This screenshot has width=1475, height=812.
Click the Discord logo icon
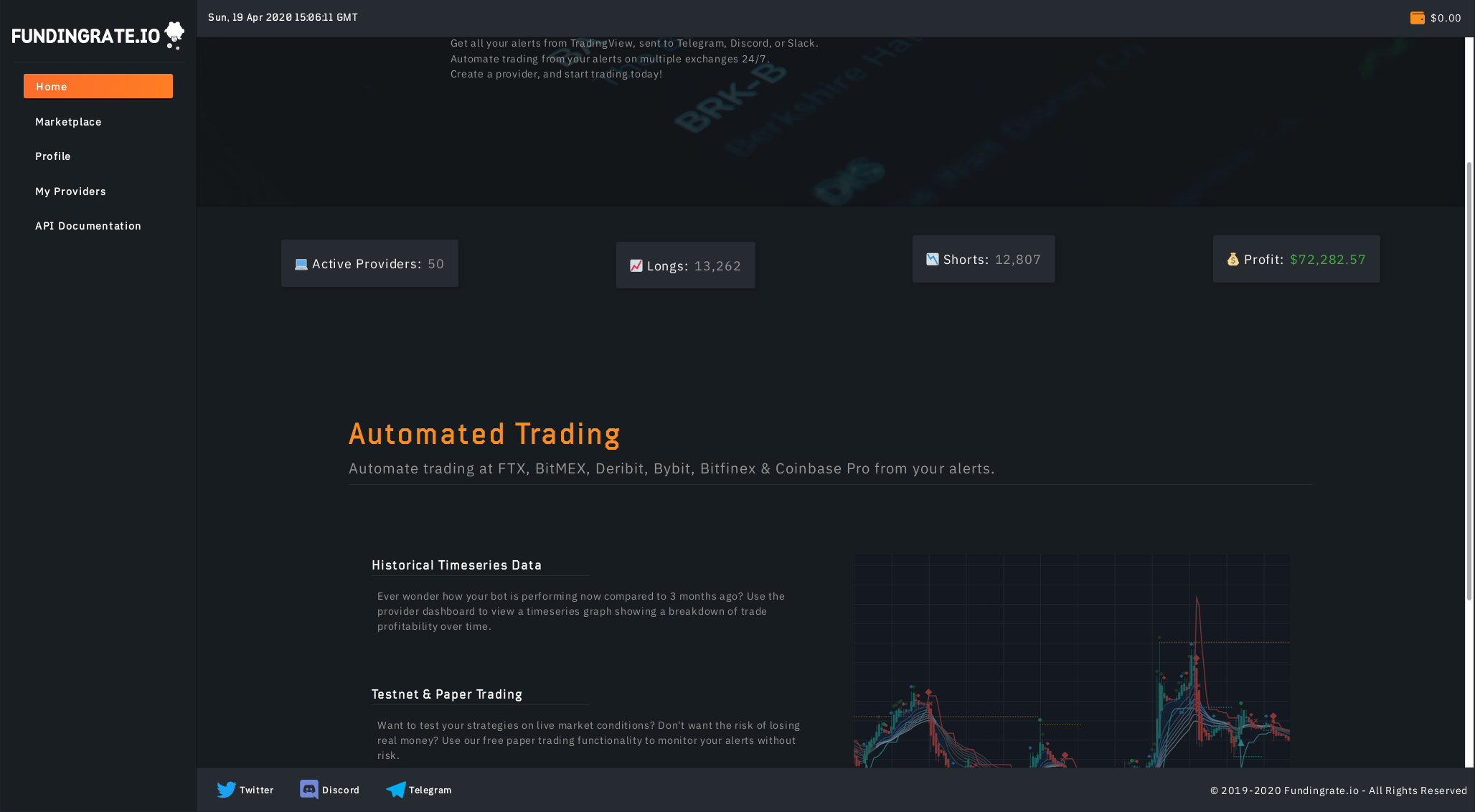coord(309,789)
